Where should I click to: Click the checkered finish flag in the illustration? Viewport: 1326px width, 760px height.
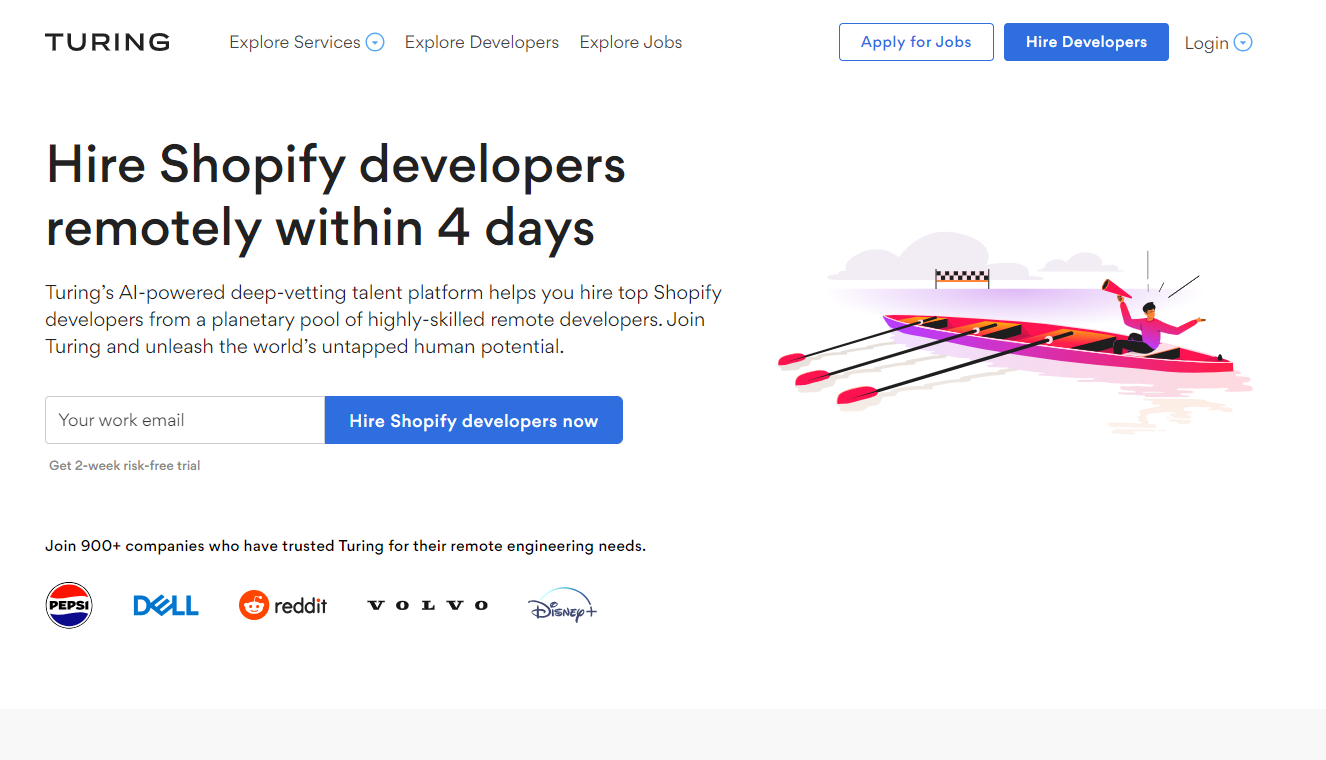coord(962,277)
